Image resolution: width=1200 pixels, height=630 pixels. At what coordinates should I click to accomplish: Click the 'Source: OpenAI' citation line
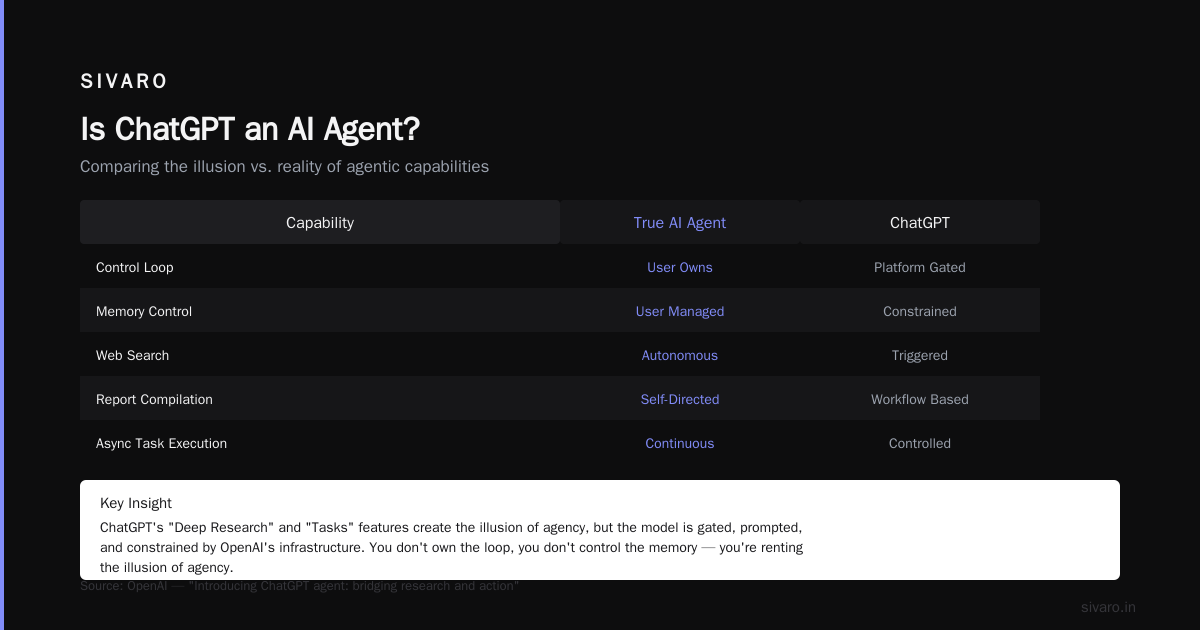(x=300, y=585)
